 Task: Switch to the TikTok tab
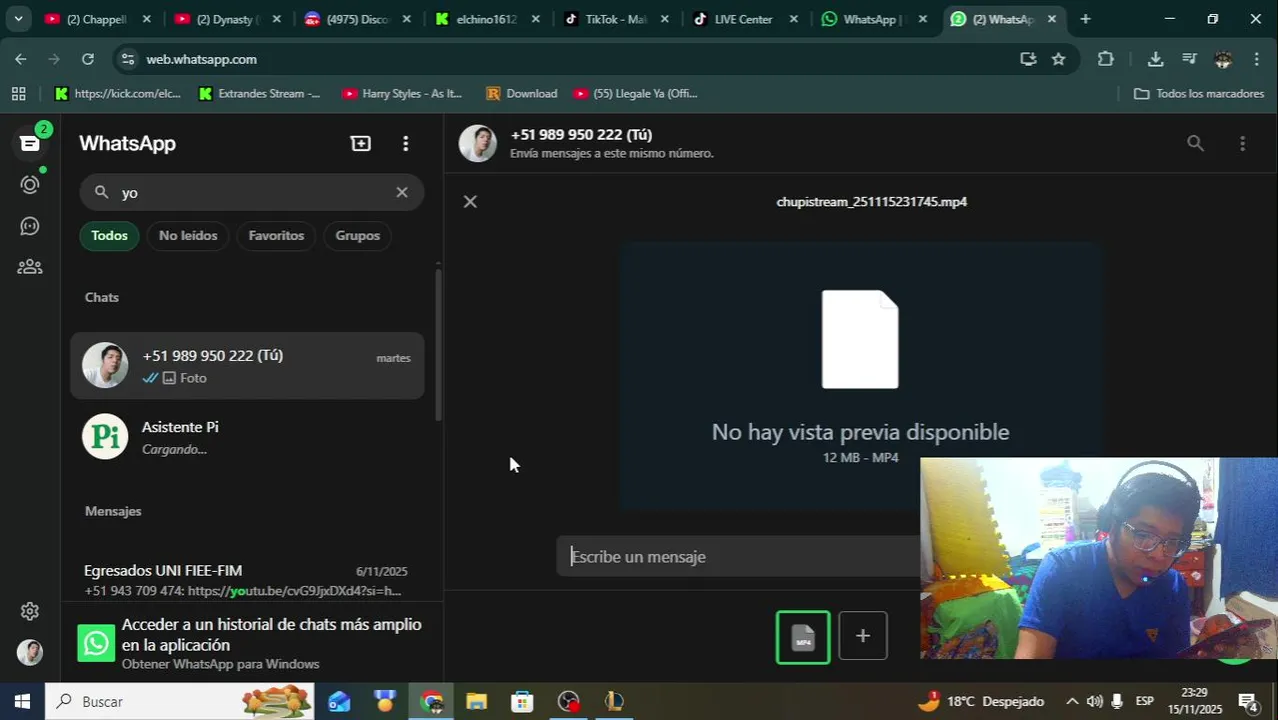[x=615, y=19]
